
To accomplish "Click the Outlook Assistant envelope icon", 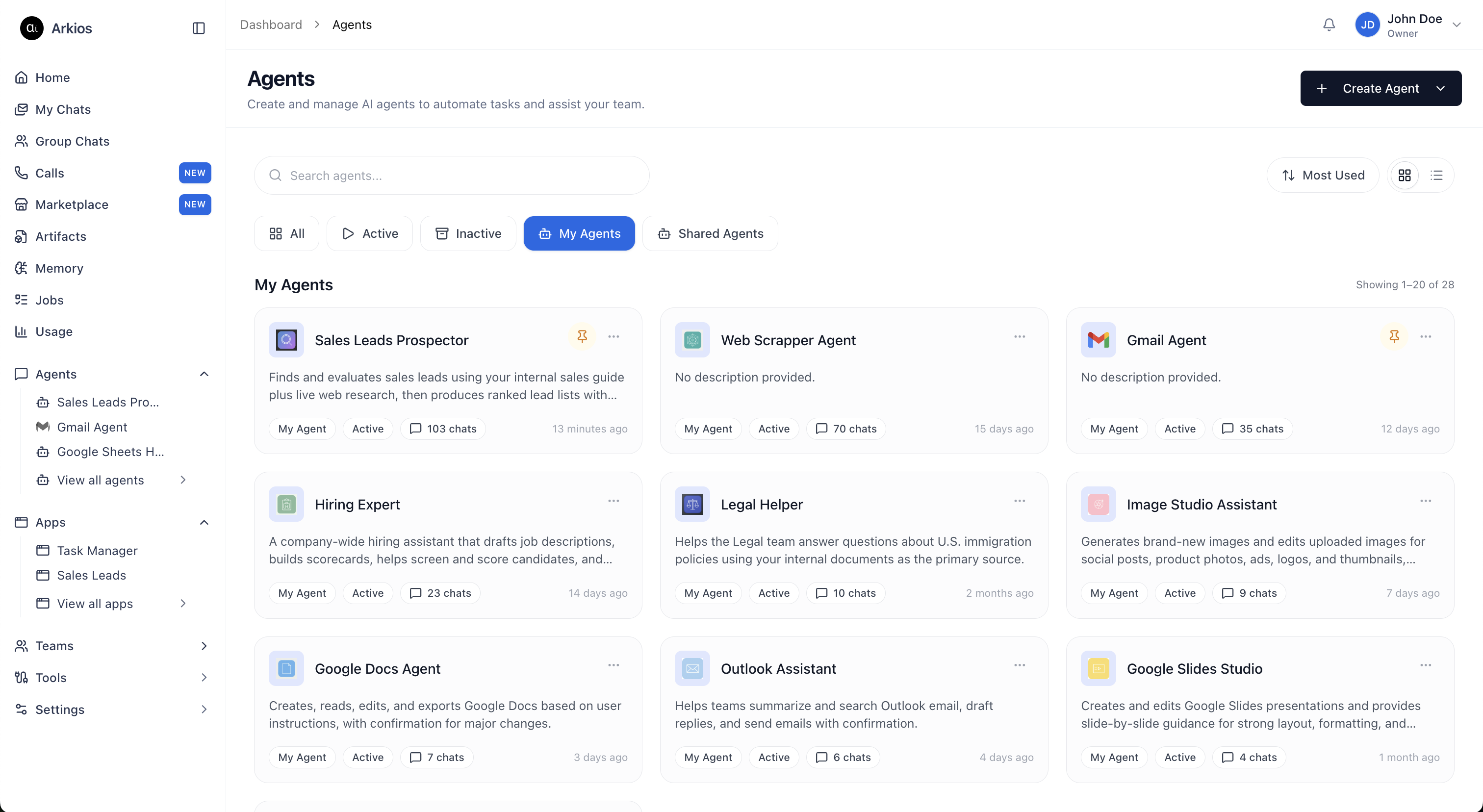I will [x=692, y=669].
